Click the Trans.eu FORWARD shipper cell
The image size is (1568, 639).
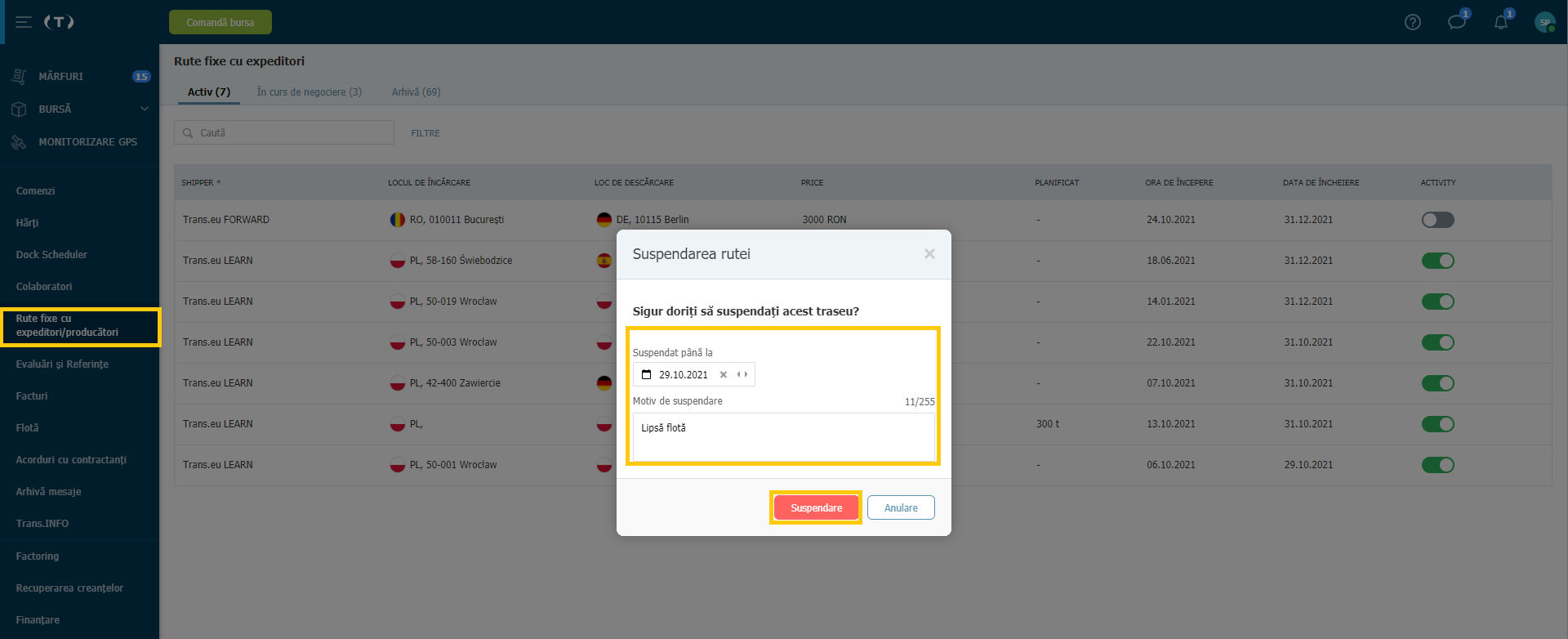226,219
